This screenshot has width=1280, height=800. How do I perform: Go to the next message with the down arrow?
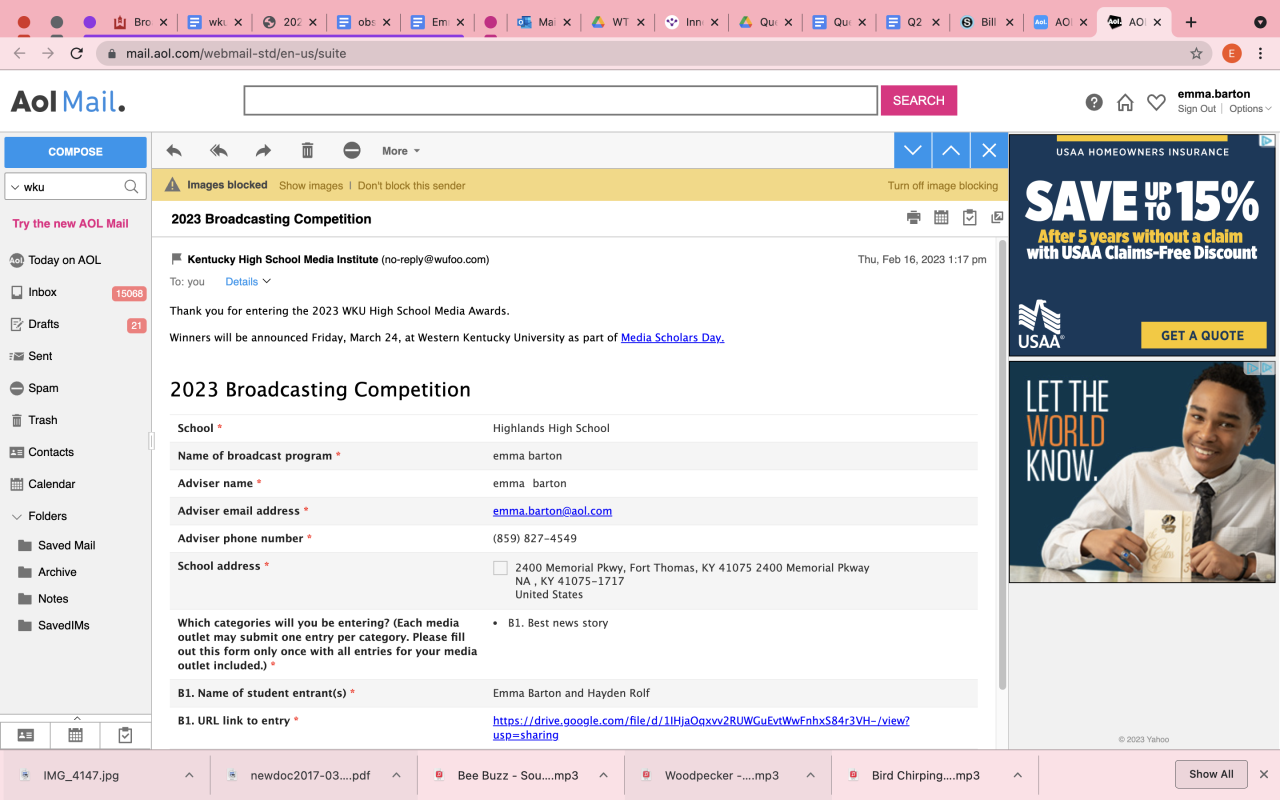pos(913,151)
